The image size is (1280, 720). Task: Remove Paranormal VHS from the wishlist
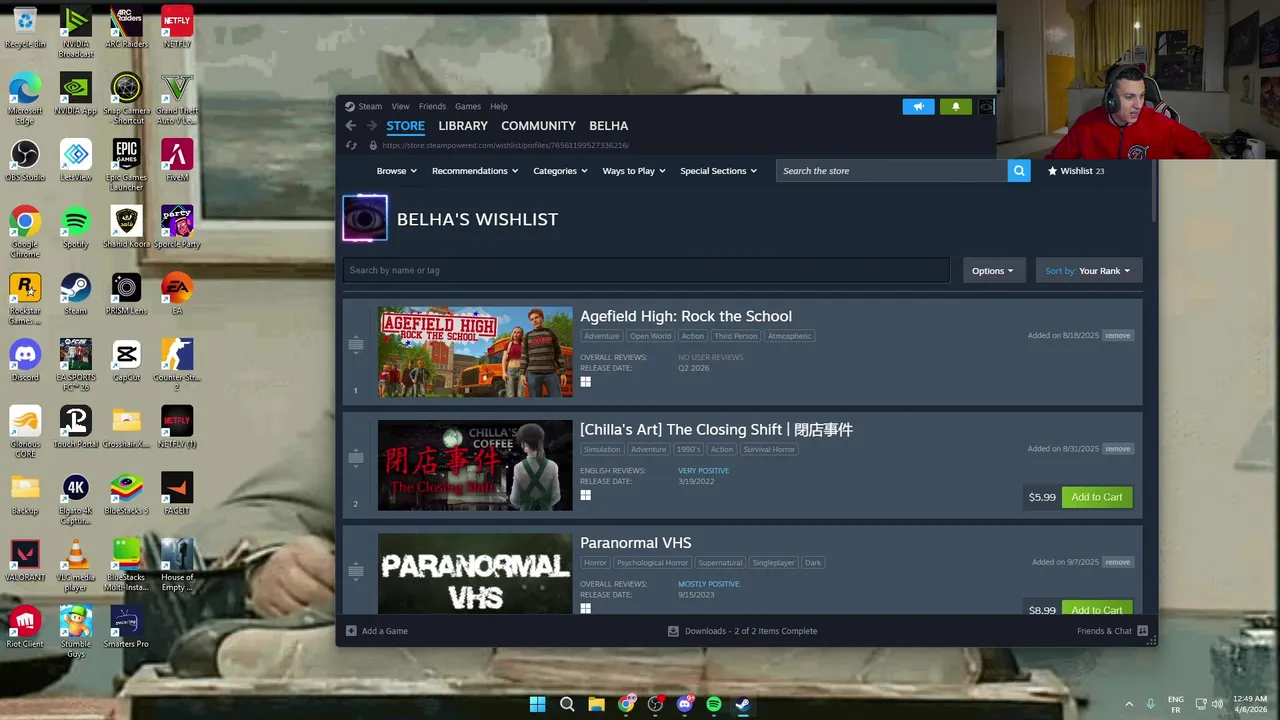[1118, 562]
